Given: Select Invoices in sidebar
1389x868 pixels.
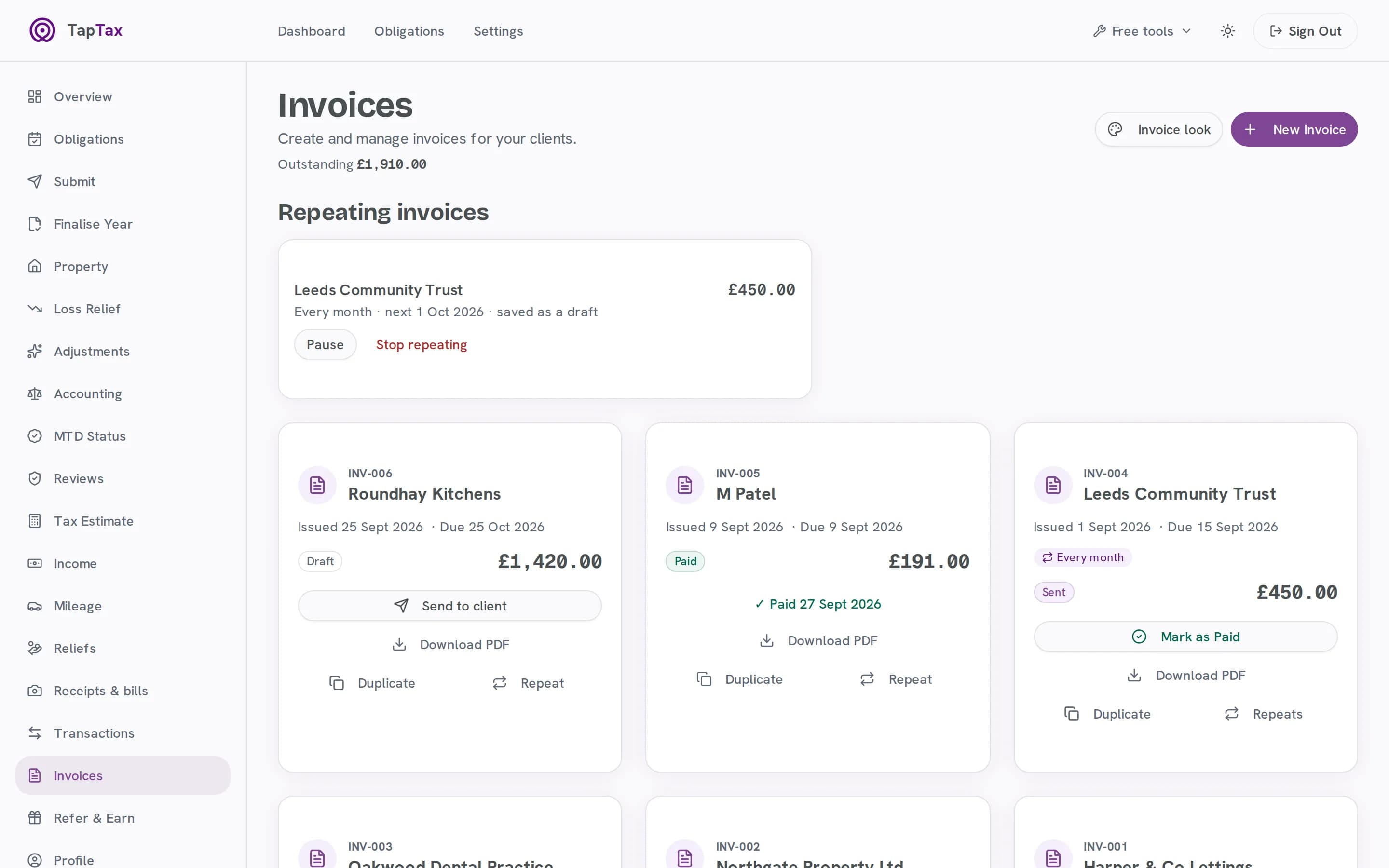Looking at the screenshot, I should point(123,775).
